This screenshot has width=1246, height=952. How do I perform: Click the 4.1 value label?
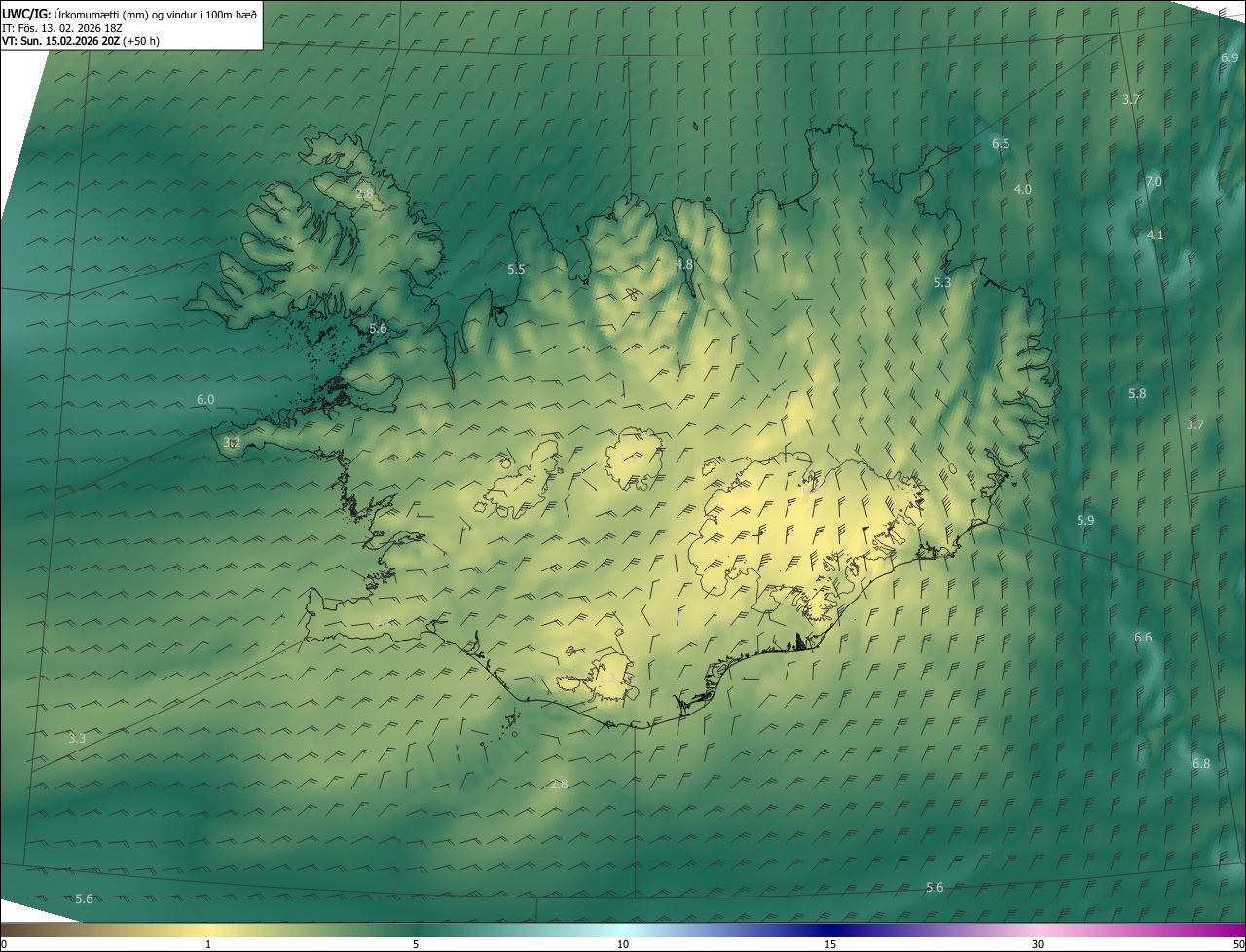[1155, 235]
